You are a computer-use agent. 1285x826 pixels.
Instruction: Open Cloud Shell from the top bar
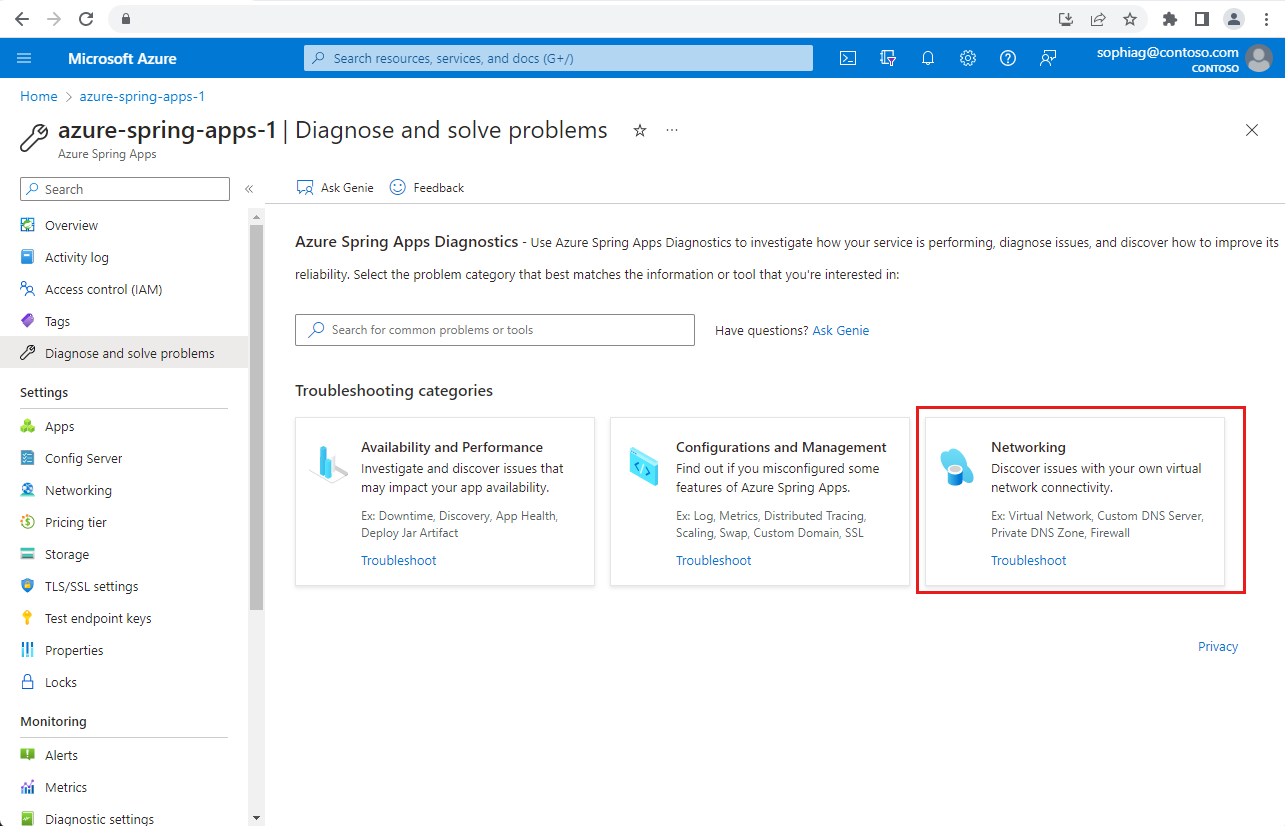[847, 58]
